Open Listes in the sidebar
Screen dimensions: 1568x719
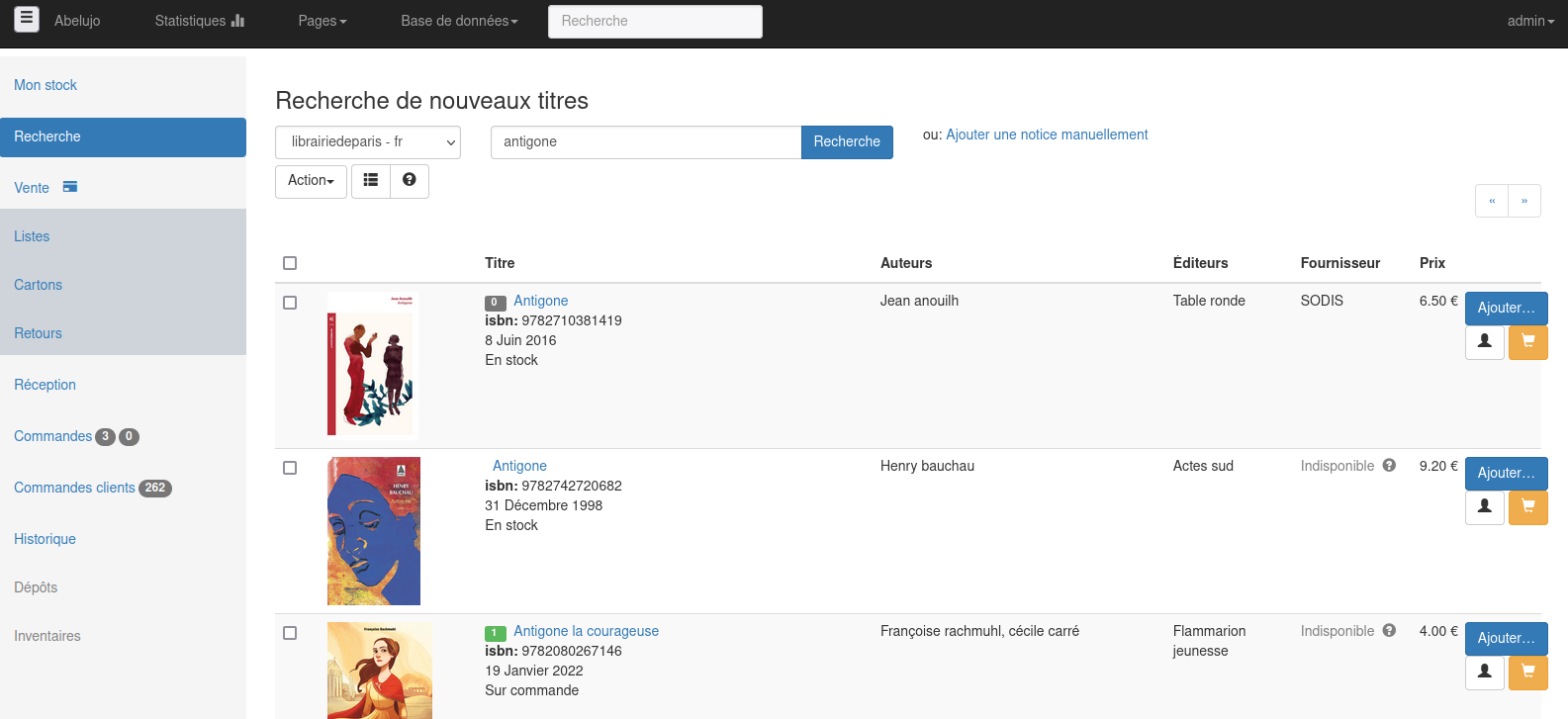[x=32, y=236]
